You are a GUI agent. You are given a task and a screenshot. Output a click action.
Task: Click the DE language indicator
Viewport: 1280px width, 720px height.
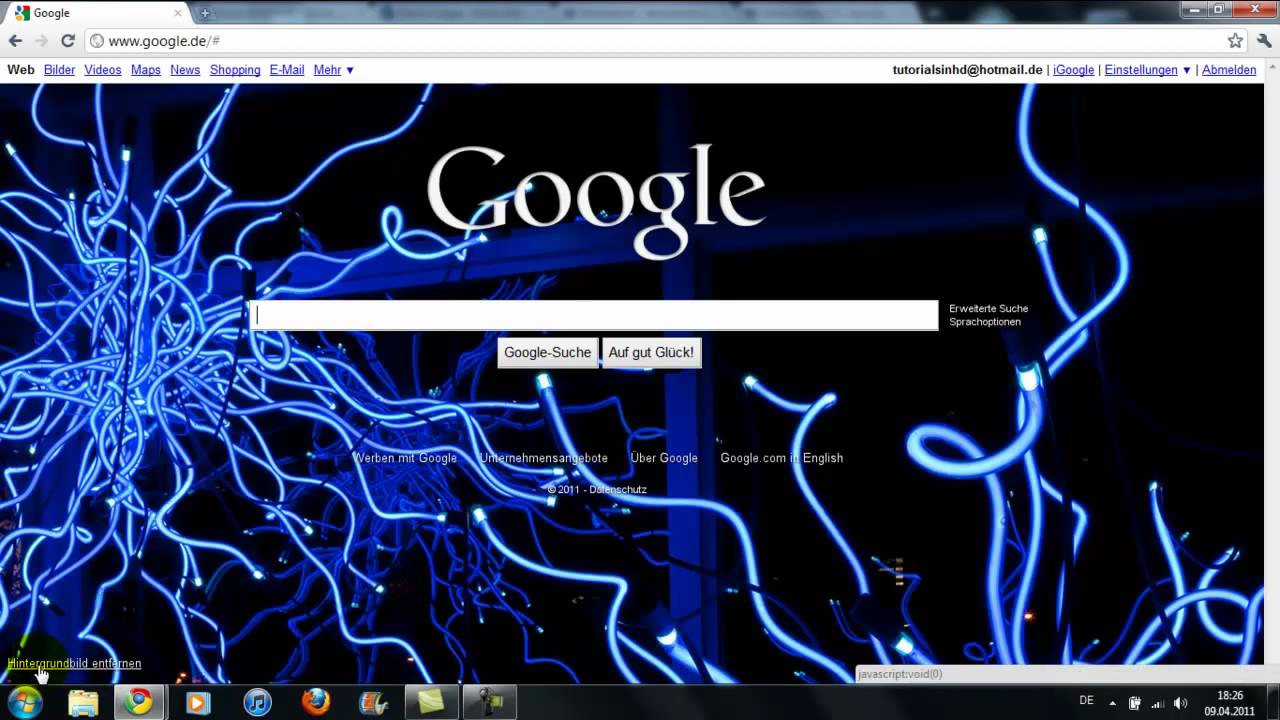tap(1087, 701)
